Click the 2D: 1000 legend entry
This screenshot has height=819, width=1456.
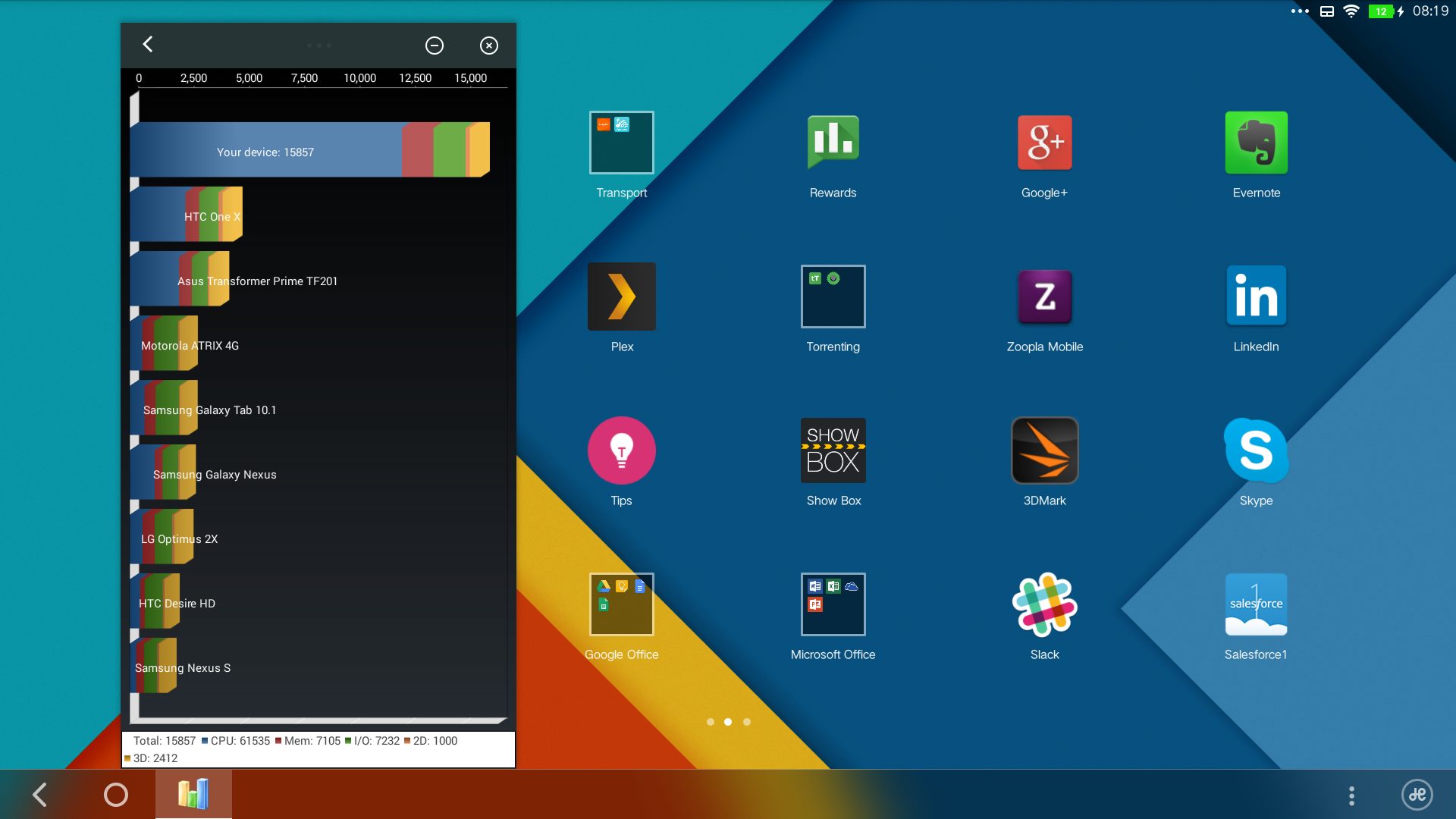pyautogui.click(x=431, y=741)
